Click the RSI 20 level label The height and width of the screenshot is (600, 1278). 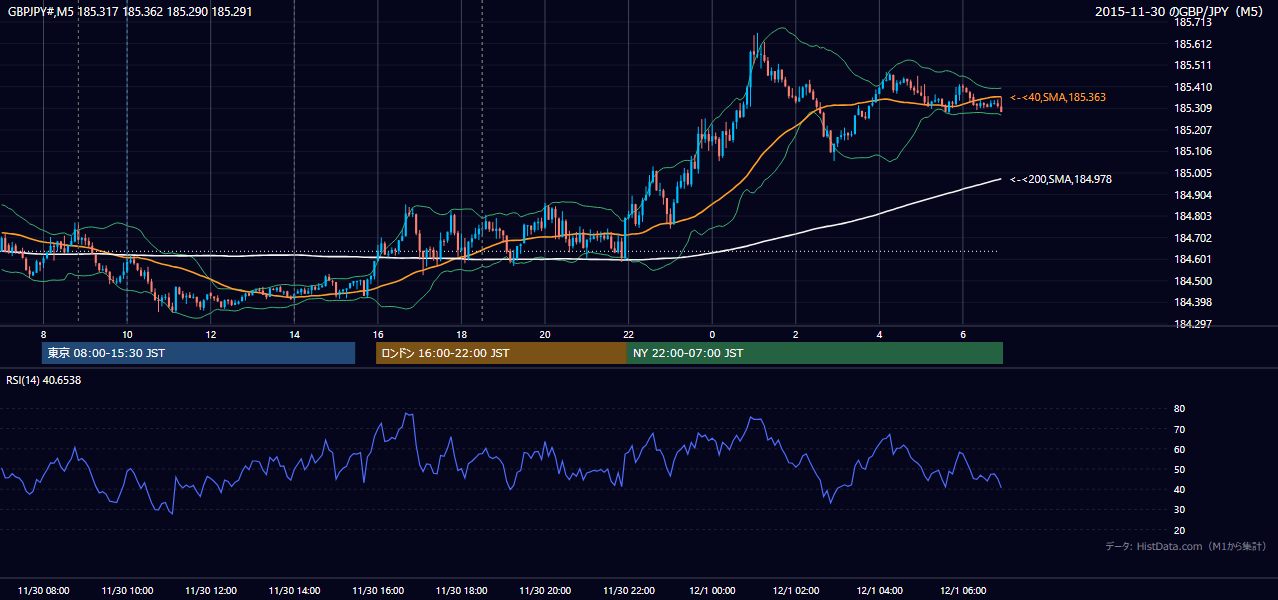click(x=1179, y=530)
